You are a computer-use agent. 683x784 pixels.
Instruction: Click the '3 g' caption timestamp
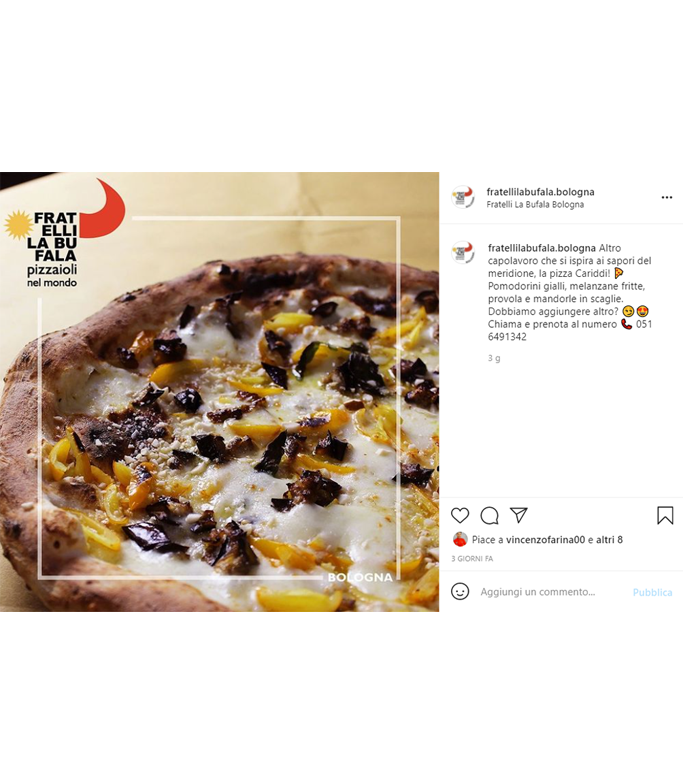pos(494,358)
